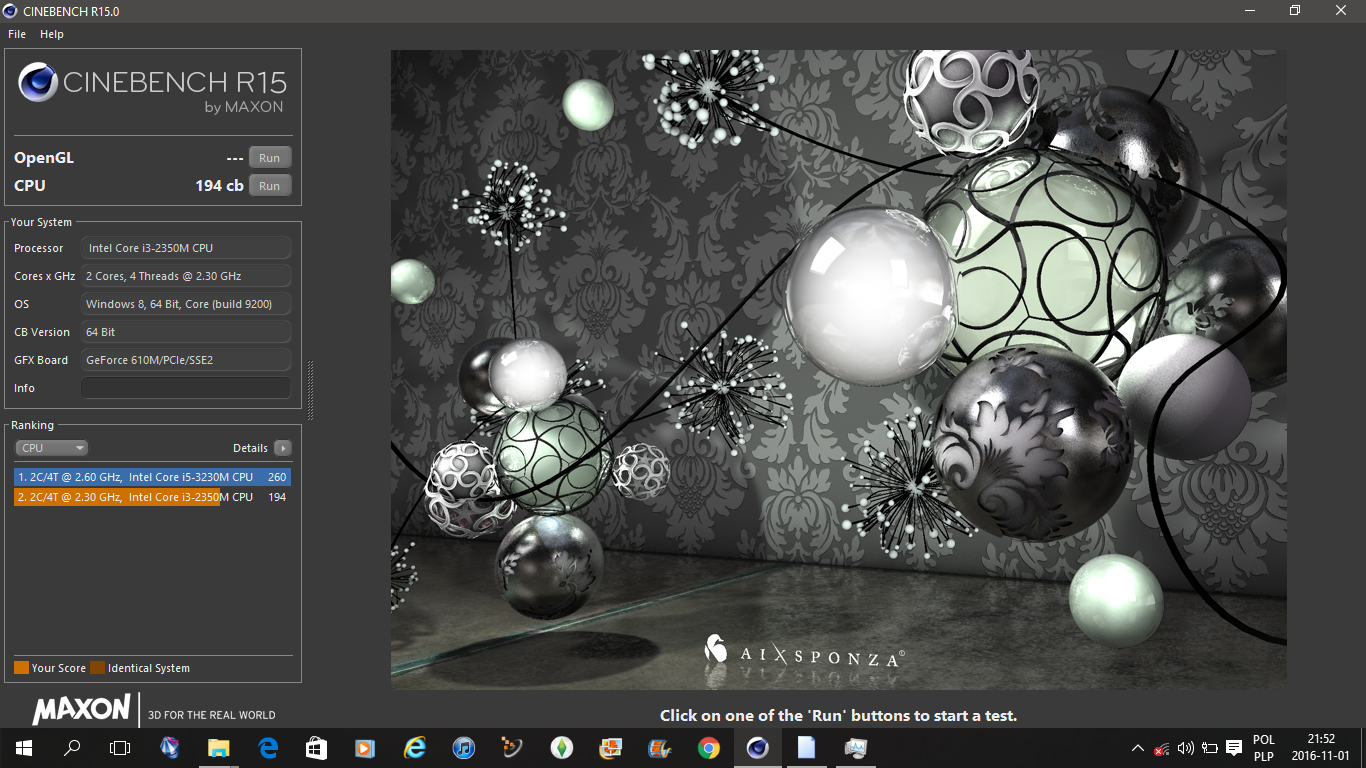Screen dimensions: 1366x768
Task: Show hidden system tray icons
Action: 1137,748
